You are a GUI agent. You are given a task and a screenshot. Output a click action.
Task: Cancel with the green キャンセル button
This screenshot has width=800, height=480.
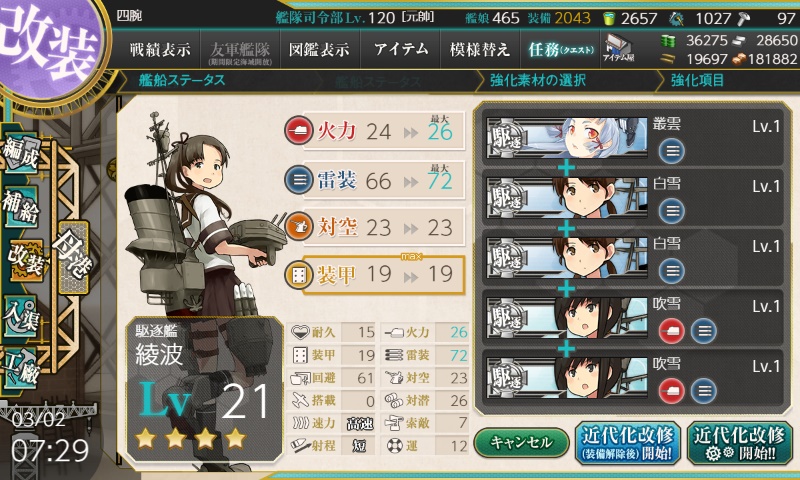click(x=521, y=442)
